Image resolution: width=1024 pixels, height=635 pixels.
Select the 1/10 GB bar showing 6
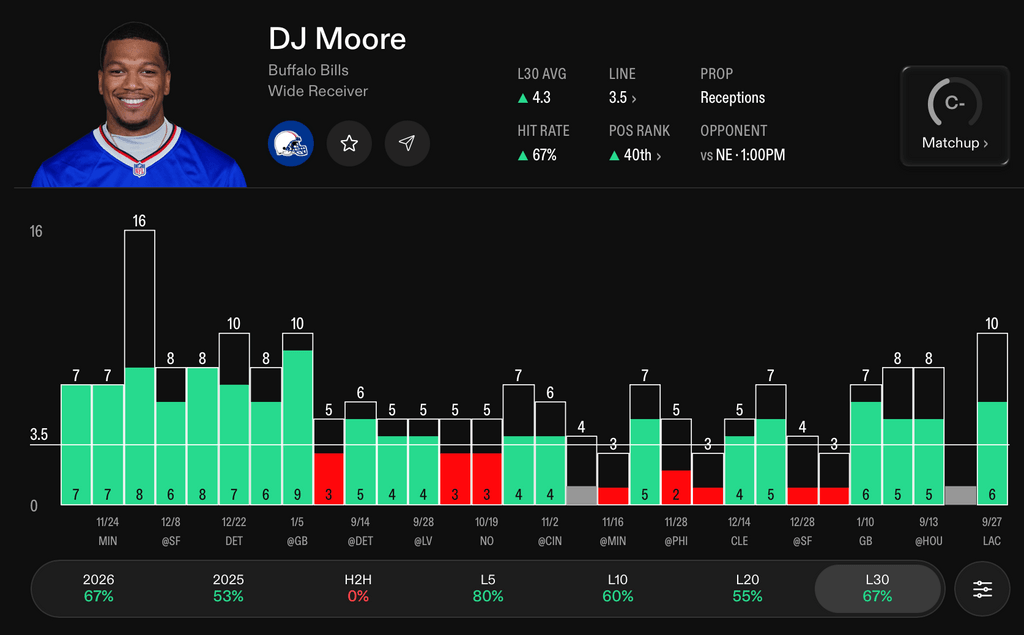(865, 444)
